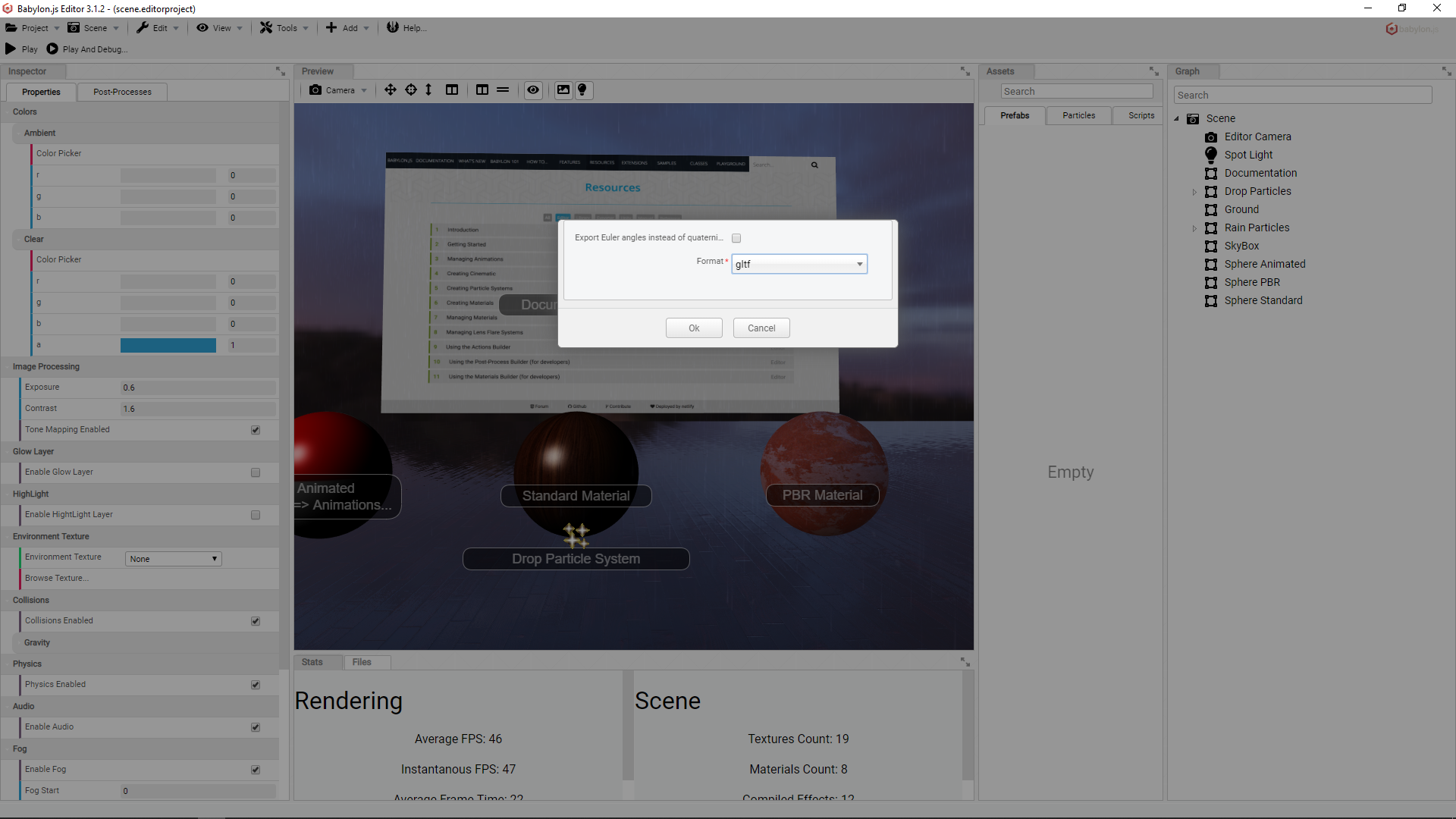Open the Camera dropdown in Preview toolbar

[338, 90]
